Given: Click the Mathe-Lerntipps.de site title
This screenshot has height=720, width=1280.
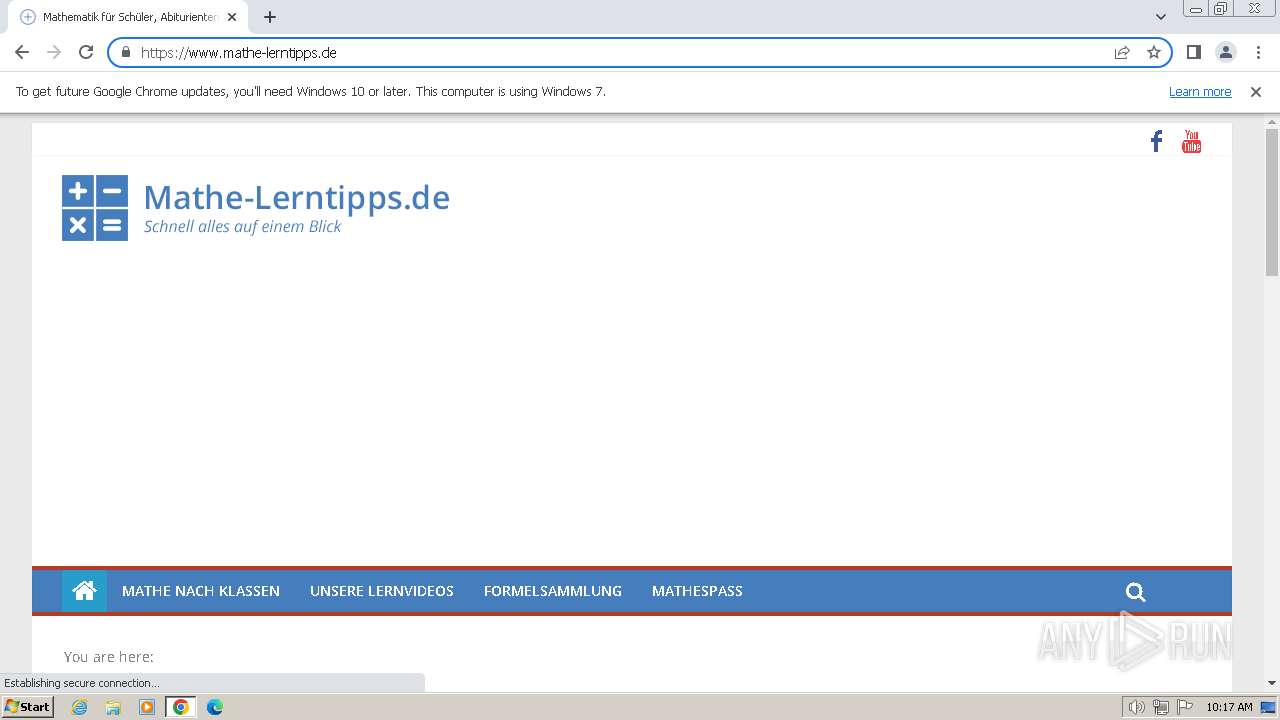Looking at the screenshot, I should point(297,197).
